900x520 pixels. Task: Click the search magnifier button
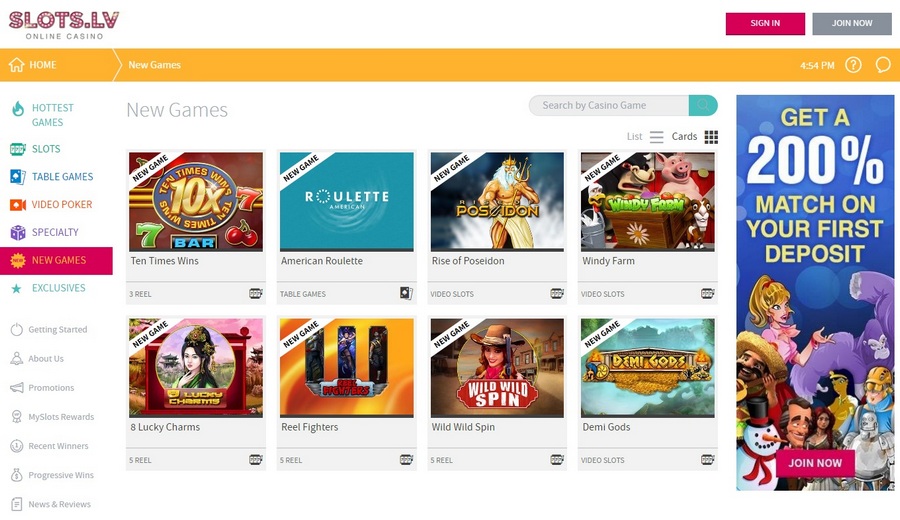[x=703, y=105]
